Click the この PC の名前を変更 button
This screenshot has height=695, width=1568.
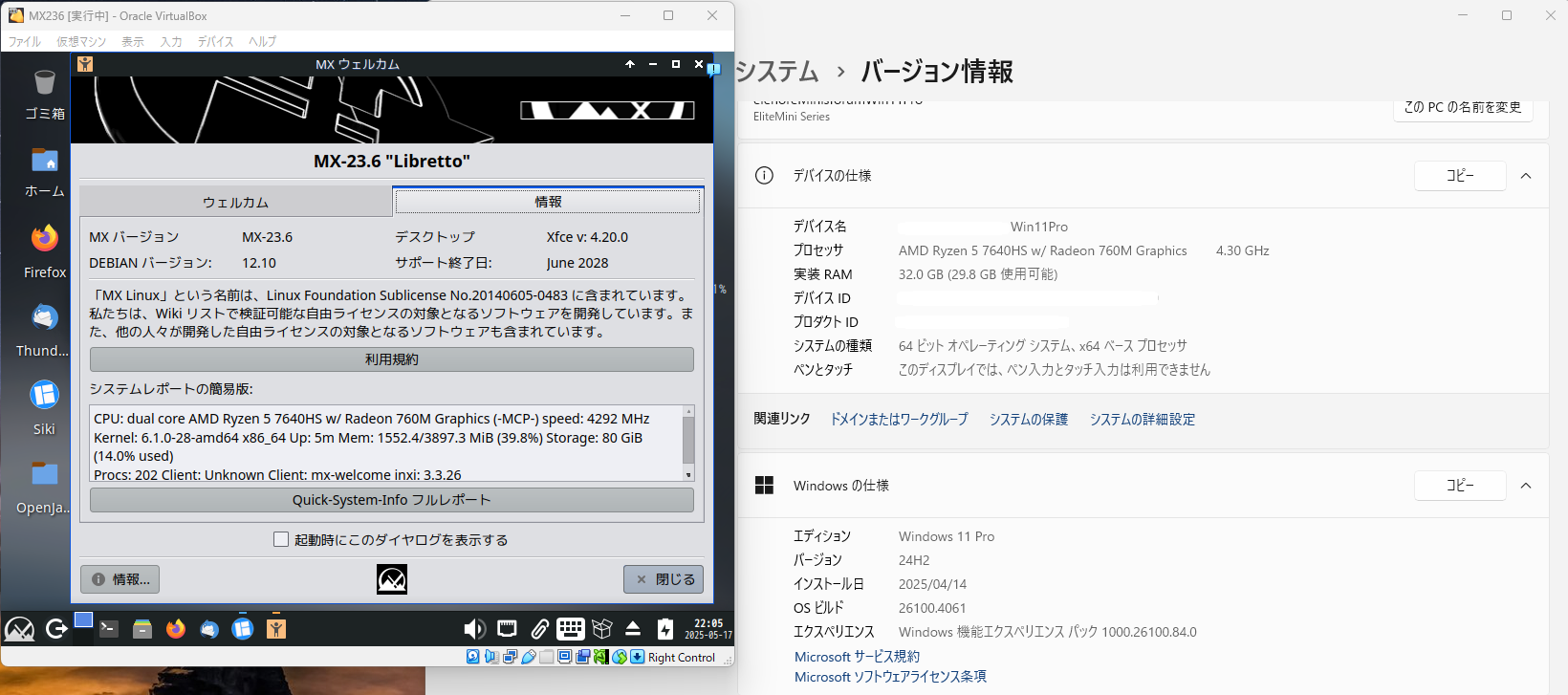click(x=1462, y=108)
